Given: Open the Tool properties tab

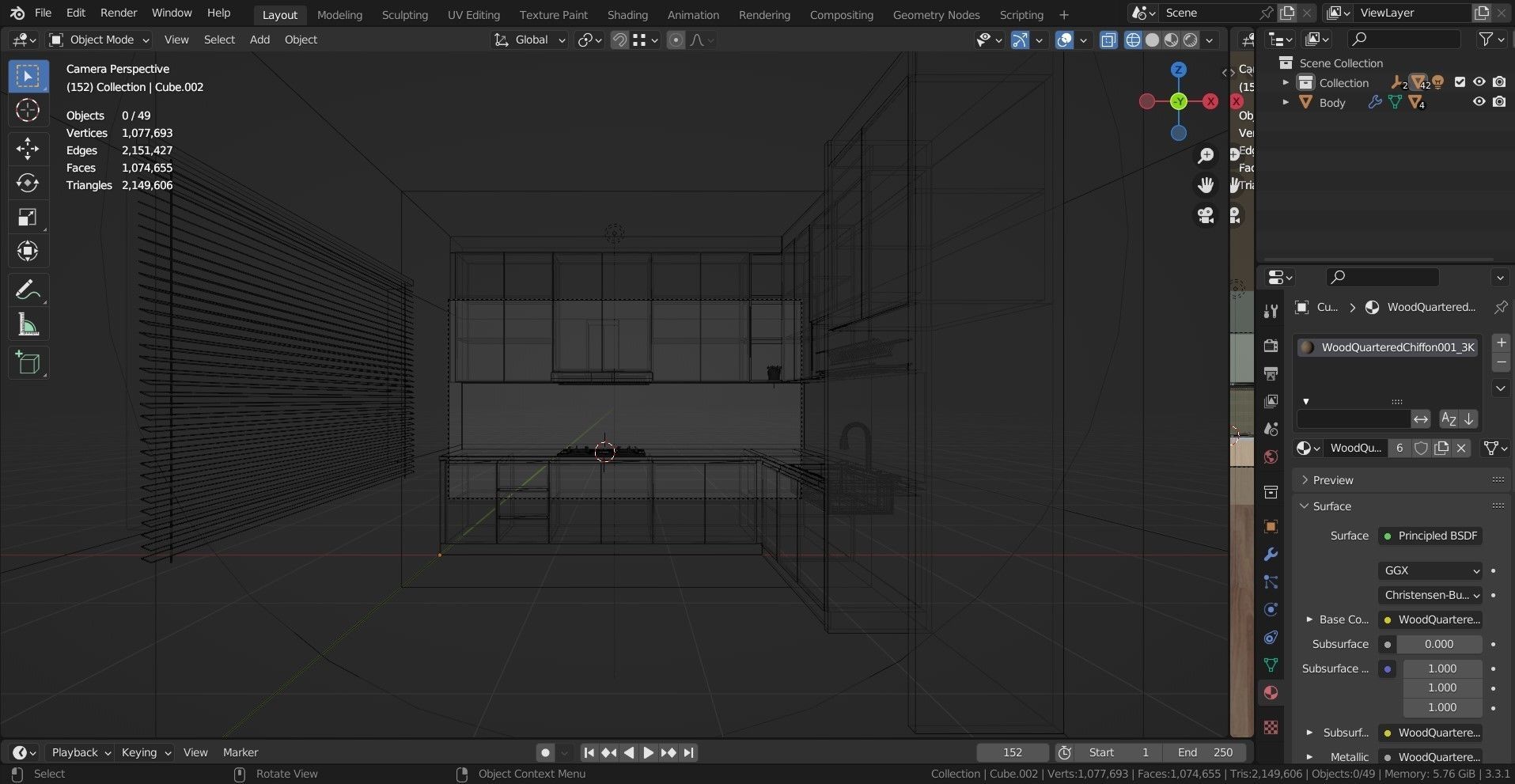Looking at the screenshot, I should 1271,311.
